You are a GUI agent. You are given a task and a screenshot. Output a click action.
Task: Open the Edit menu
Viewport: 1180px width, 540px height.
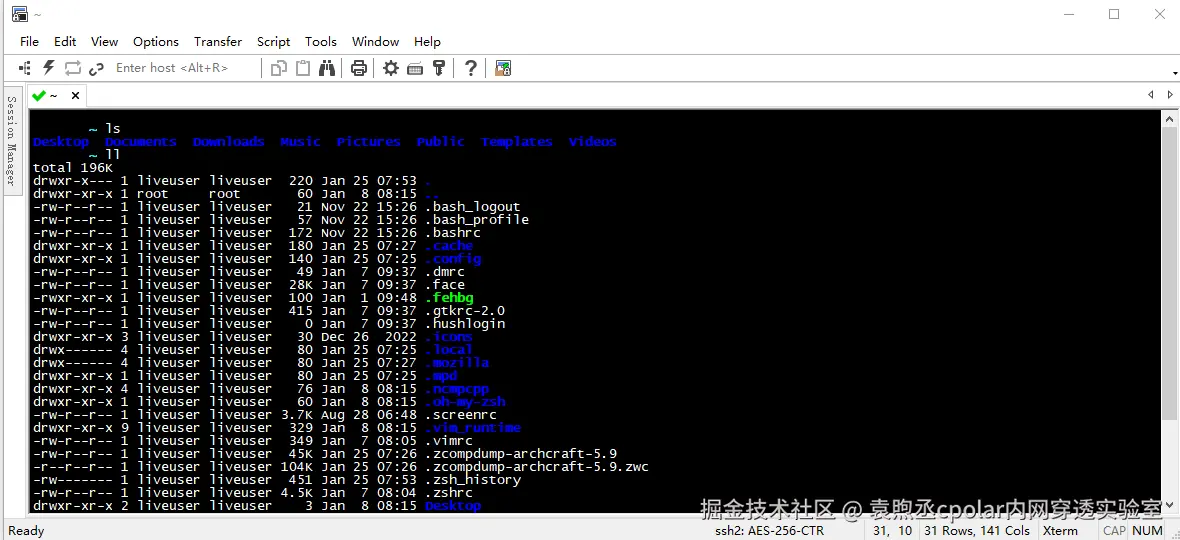tap(65, 42)
